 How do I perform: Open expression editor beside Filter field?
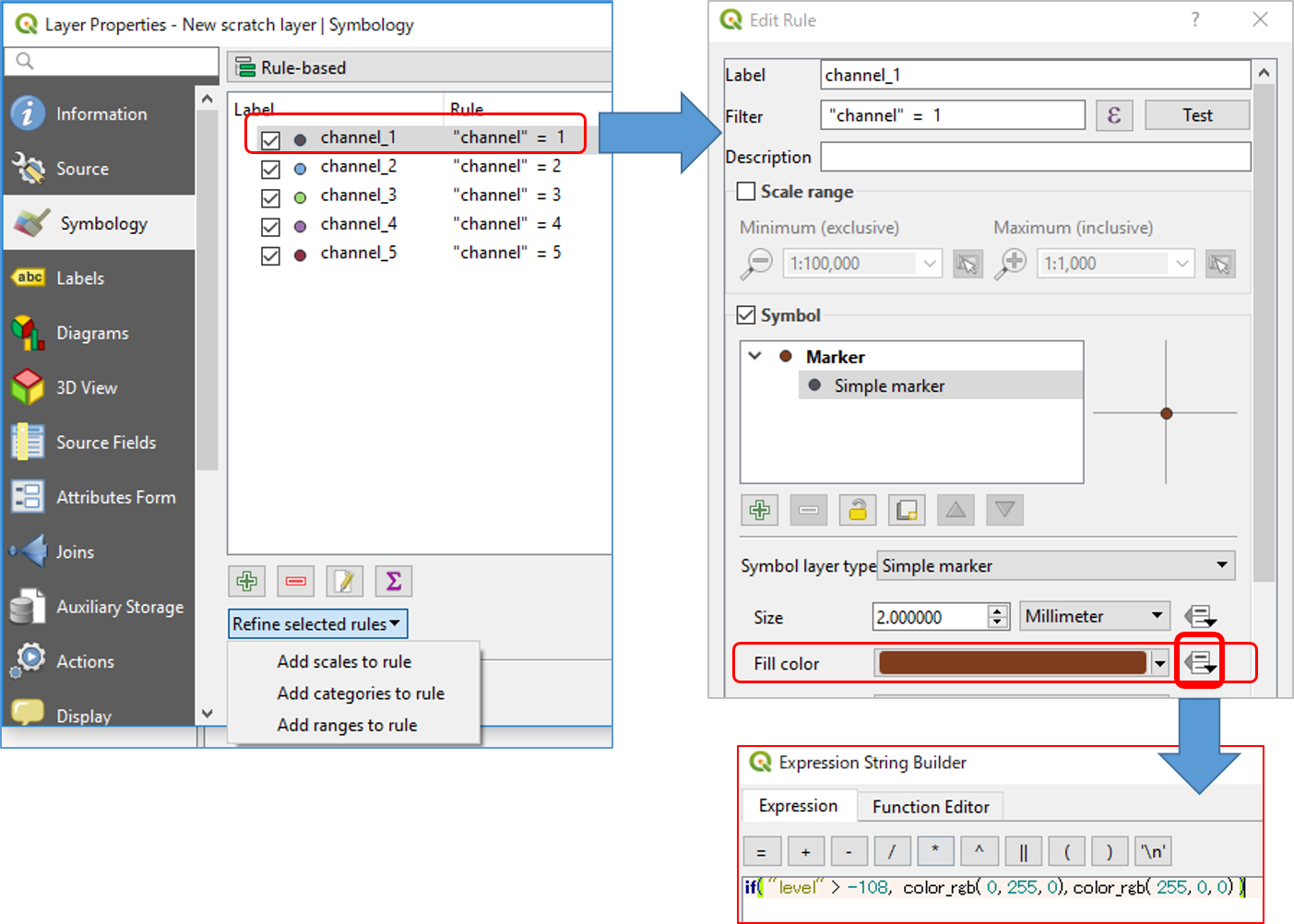(x=1113, y=115)
